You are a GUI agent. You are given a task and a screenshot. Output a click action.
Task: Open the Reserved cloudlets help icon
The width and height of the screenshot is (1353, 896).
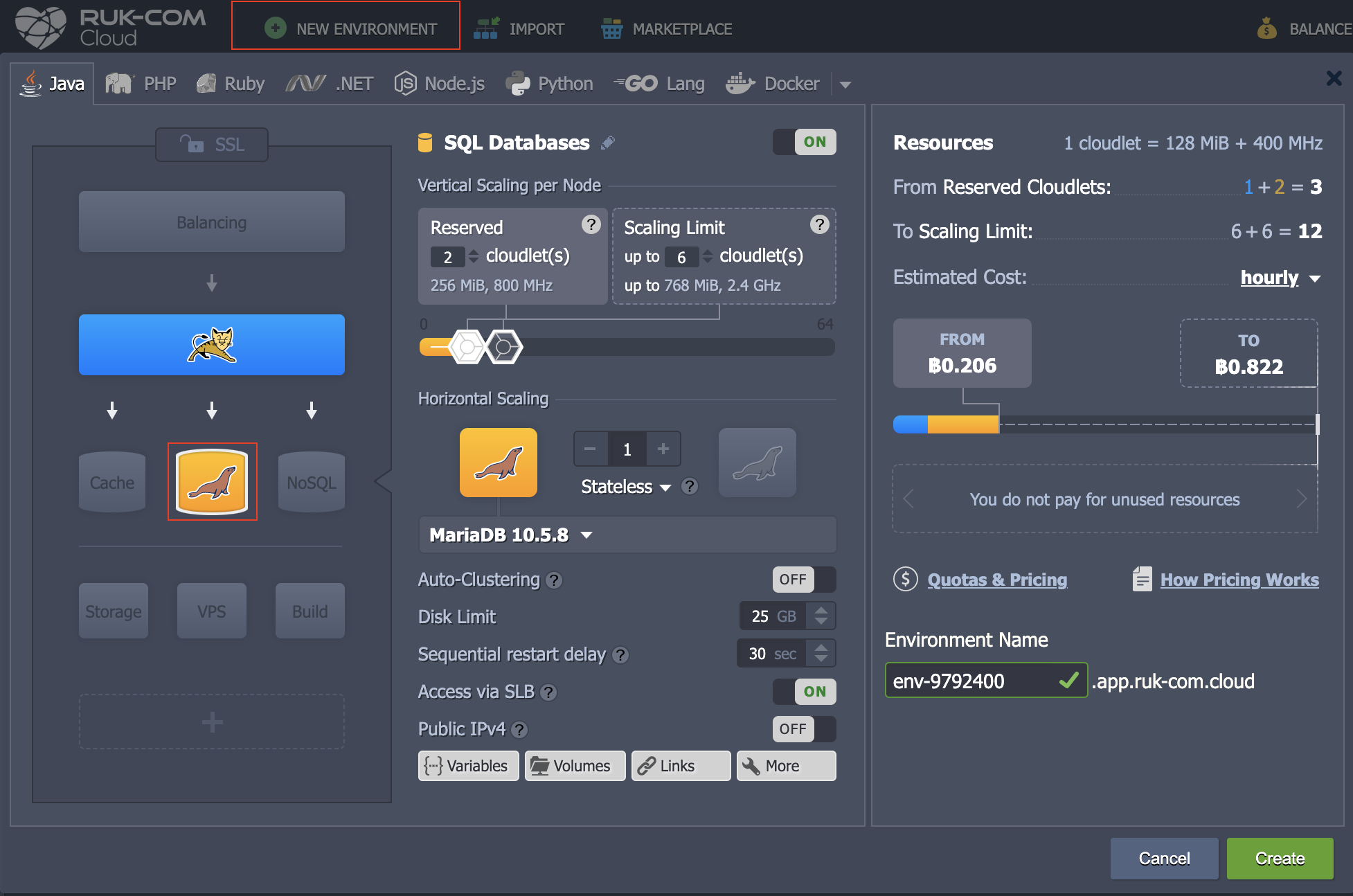591,224
